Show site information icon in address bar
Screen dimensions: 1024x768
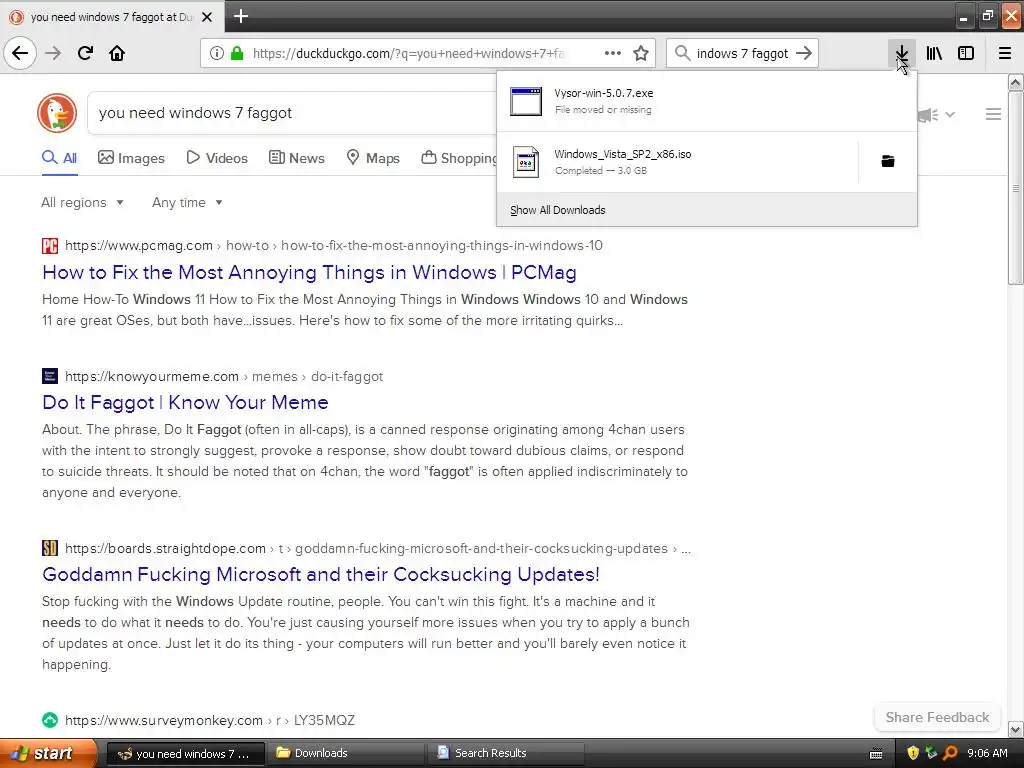point(217,54)
